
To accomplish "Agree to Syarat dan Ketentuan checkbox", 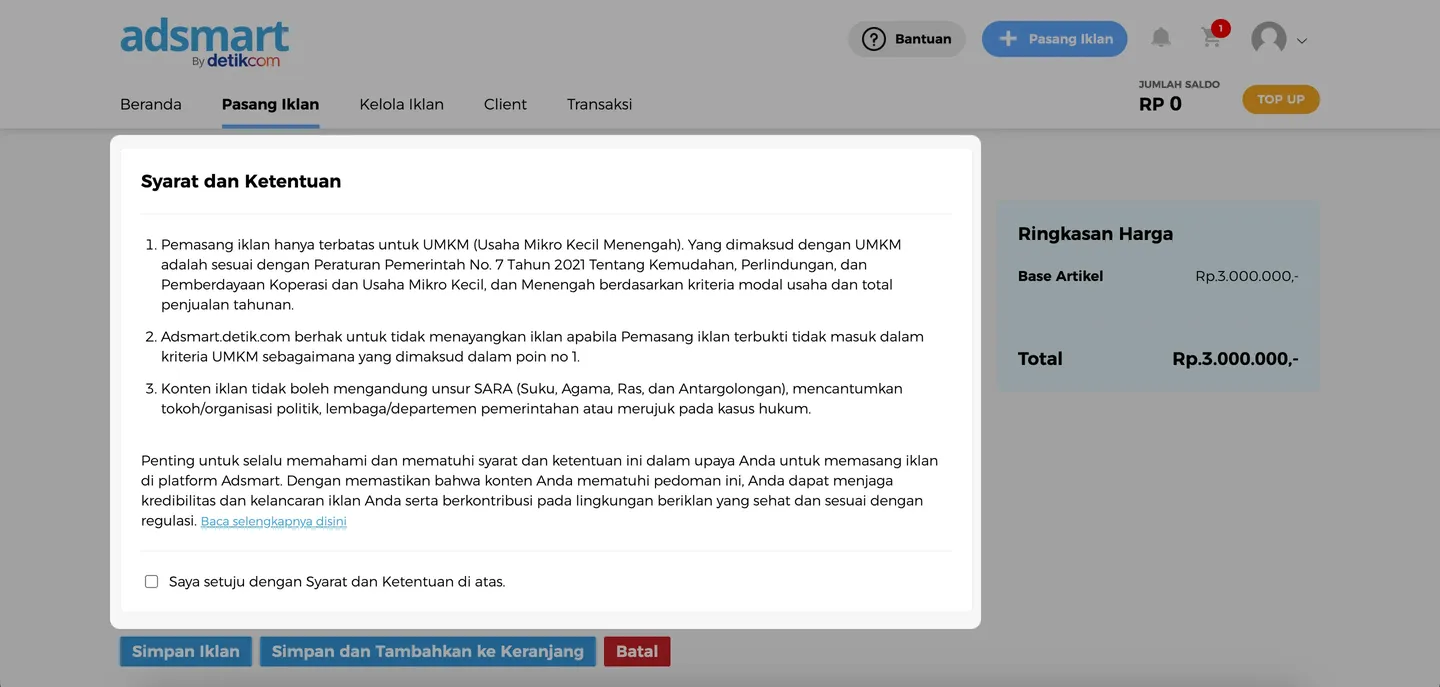I will [x=151, y=581].
